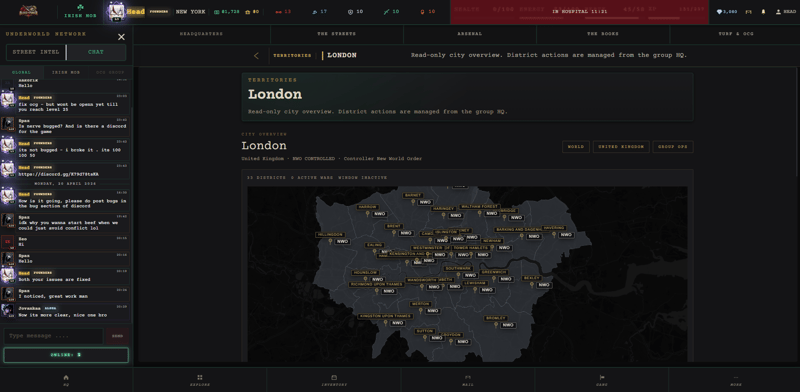The width and height of the screenshot is (800, 392).
Task: Click the United Kingdom button
Action: 621,147
